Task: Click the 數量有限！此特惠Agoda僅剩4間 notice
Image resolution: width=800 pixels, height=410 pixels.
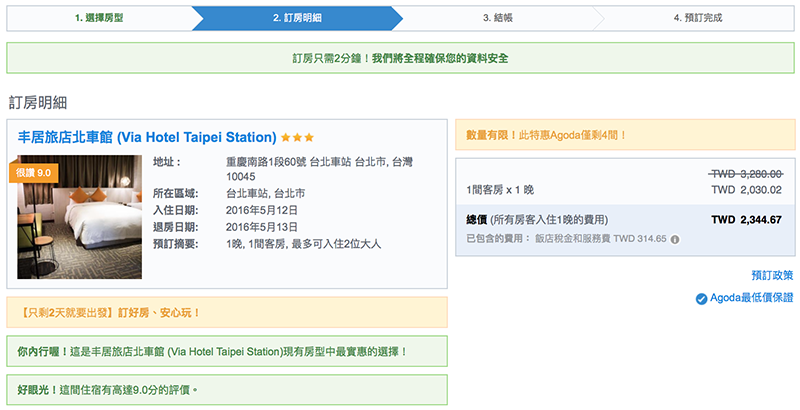Action: coord(626,135)
